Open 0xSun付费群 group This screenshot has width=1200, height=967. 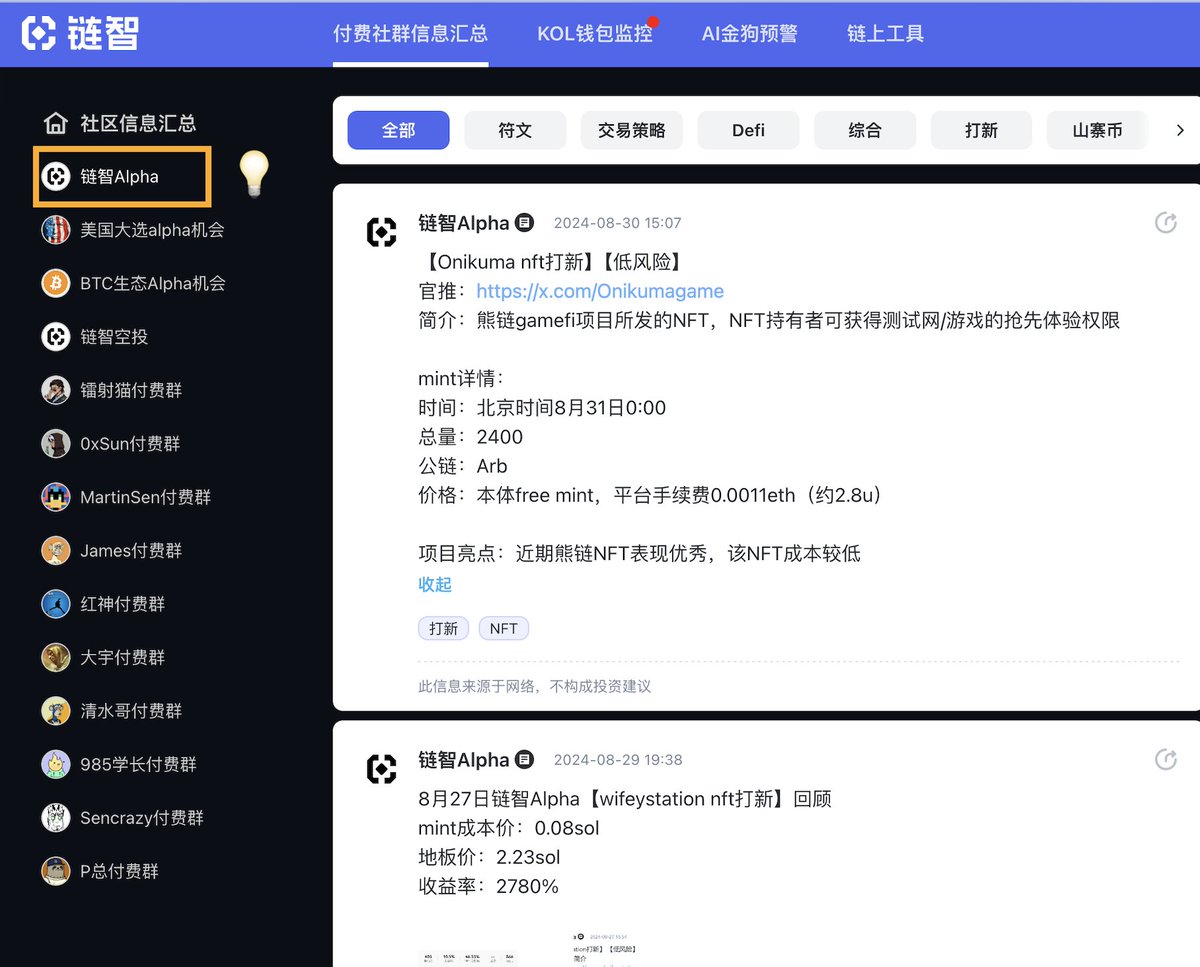[x=130, y=444]
